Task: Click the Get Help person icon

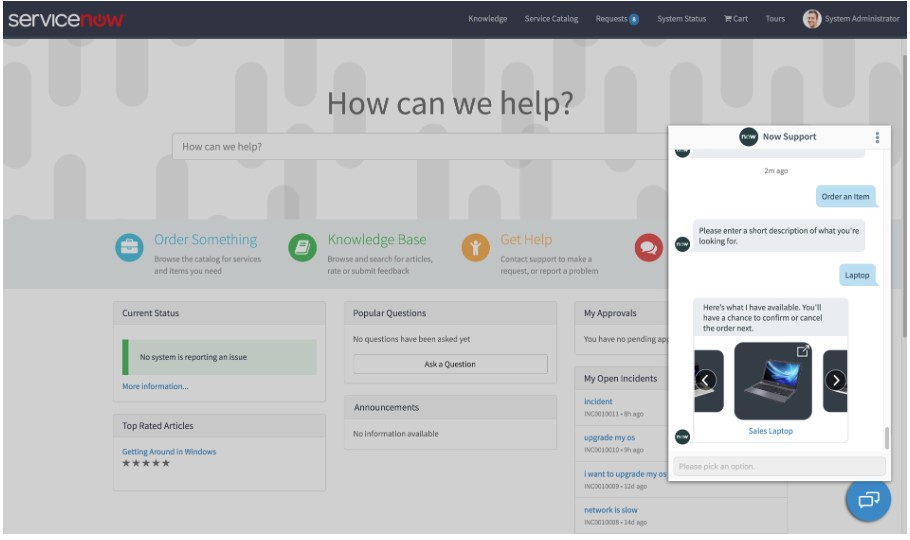Action: coord(475,248)
